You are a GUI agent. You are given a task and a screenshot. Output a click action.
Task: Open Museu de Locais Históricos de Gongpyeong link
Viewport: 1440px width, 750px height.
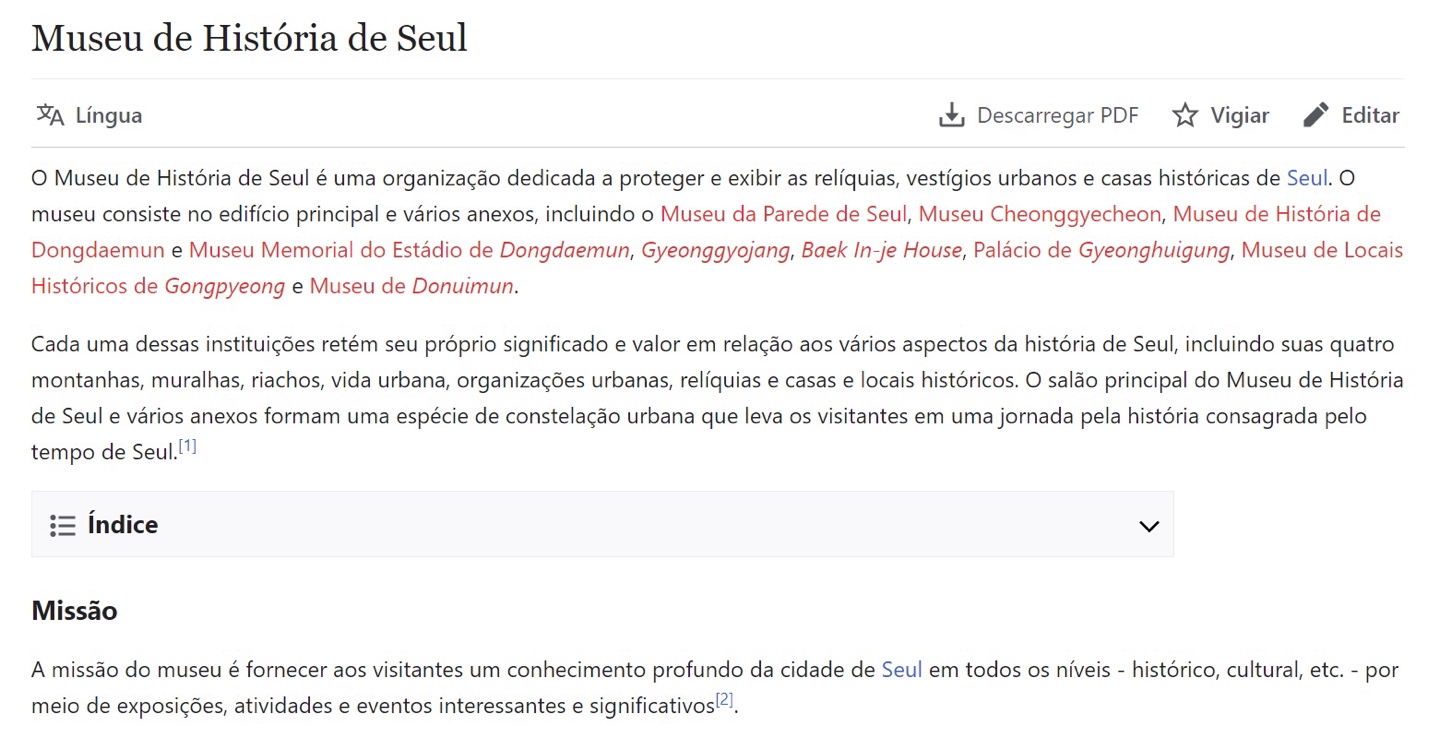coord(1322,250)
